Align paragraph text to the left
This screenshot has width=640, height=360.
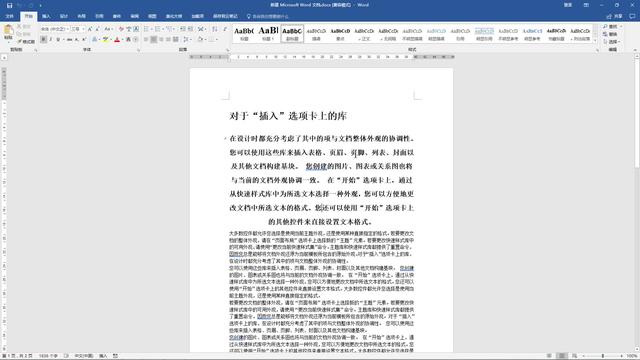tap(146, 40)
